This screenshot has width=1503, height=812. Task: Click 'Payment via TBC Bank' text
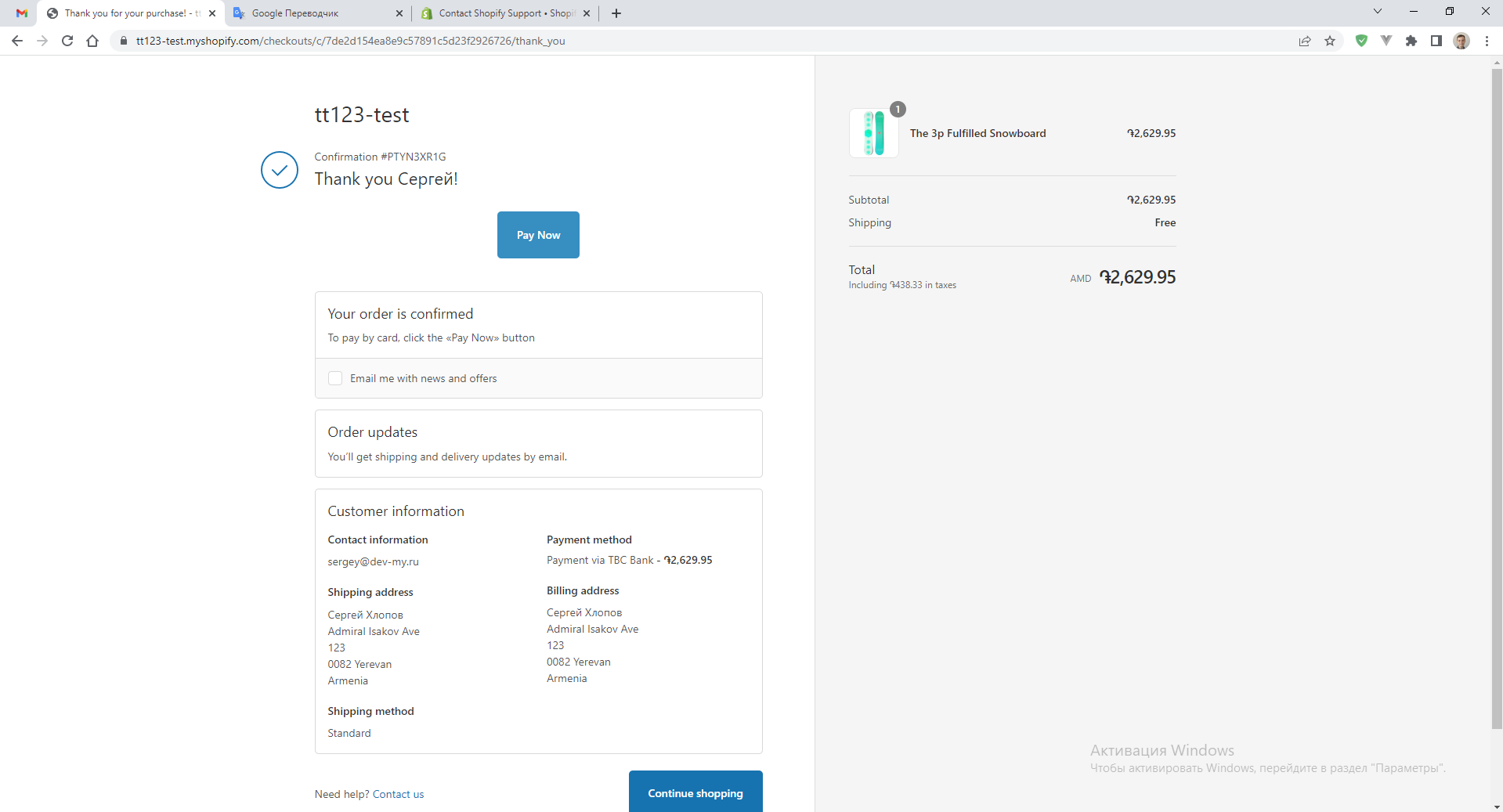click(x=600, y=560)
